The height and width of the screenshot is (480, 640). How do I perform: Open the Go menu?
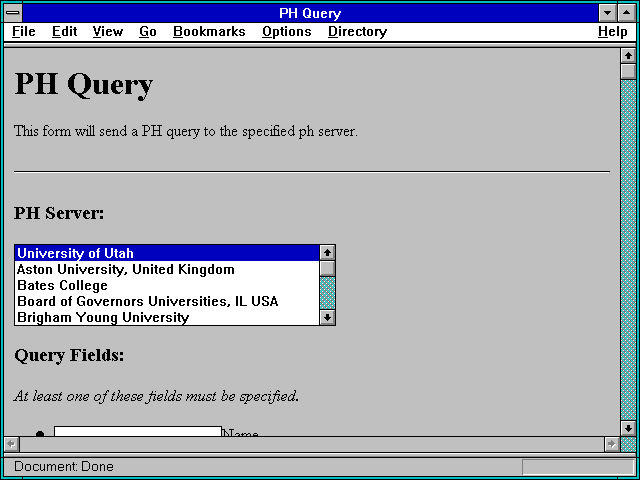tap(147, 32)
